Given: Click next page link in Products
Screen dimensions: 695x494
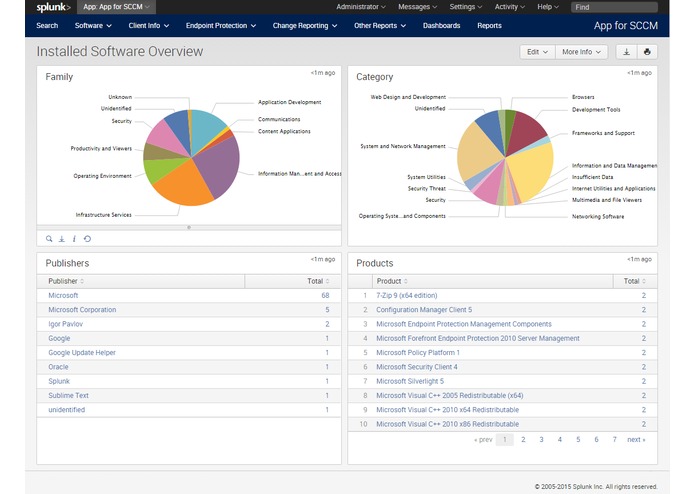Looking at the screenshot, I should point(636,440).
